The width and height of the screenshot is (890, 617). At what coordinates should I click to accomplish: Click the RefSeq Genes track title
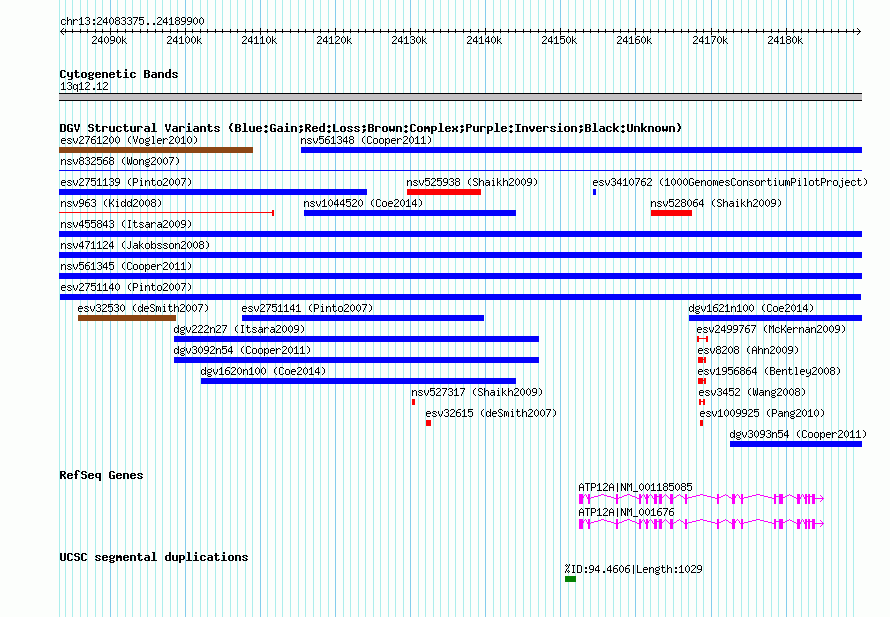coord(101,475)
